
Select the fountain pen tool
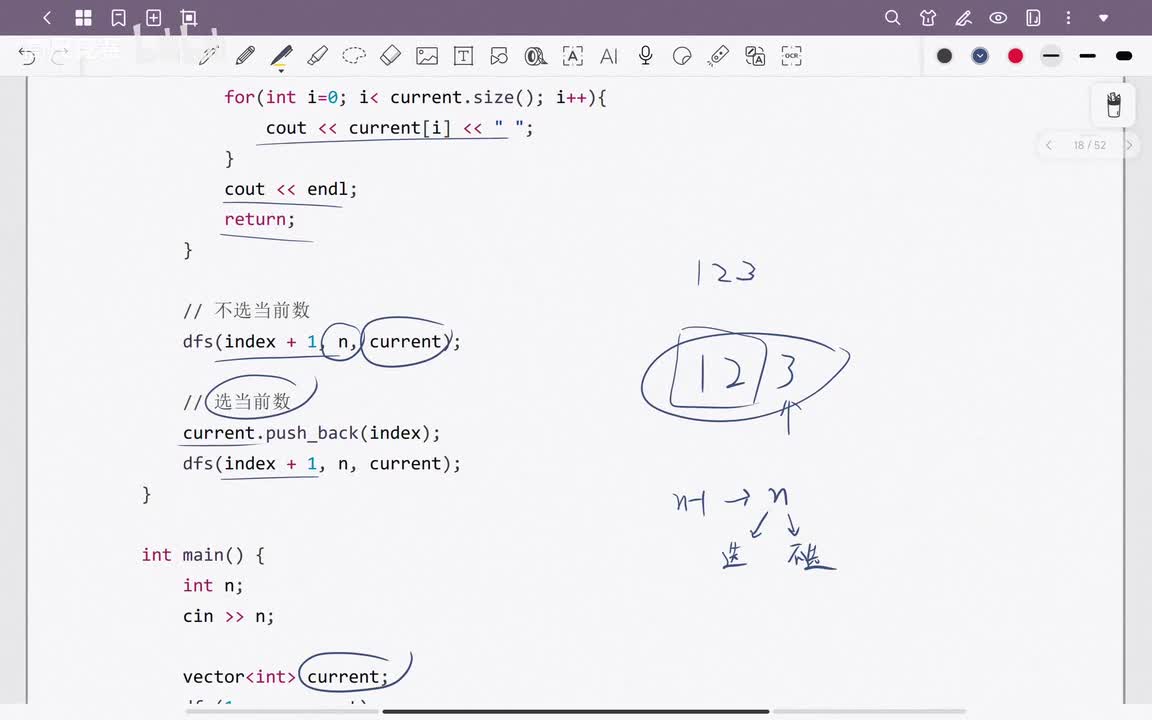tap(209, 56)
